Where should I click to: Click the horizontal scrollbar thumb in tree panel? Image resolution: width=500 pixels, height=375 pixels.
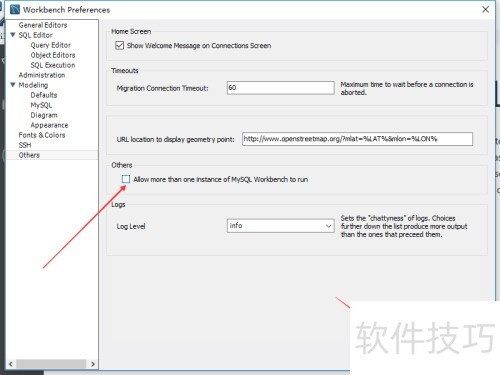pyautogui.click(x=51, y=364)
